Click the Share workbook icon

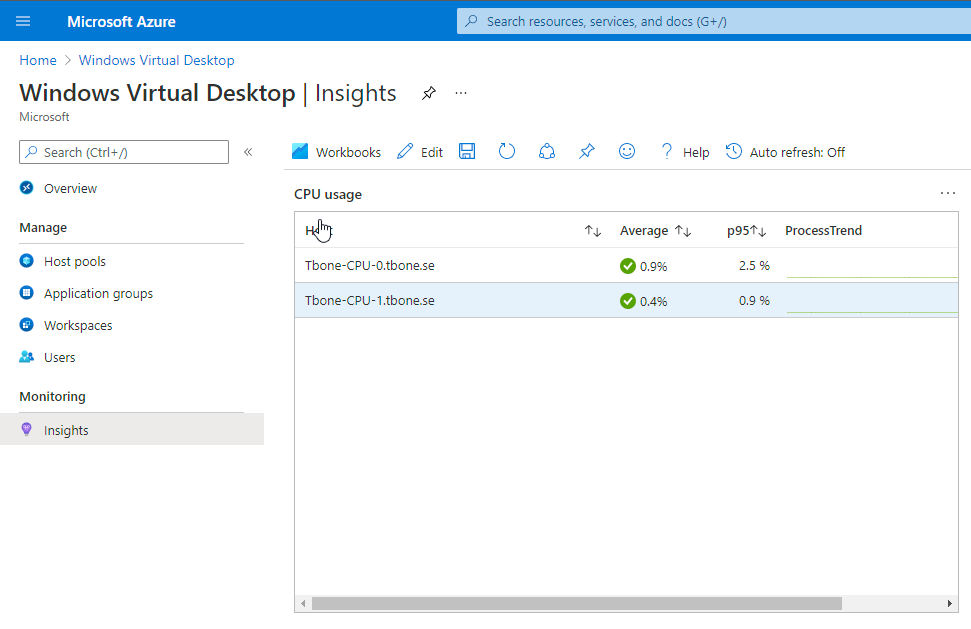point(547,152)
